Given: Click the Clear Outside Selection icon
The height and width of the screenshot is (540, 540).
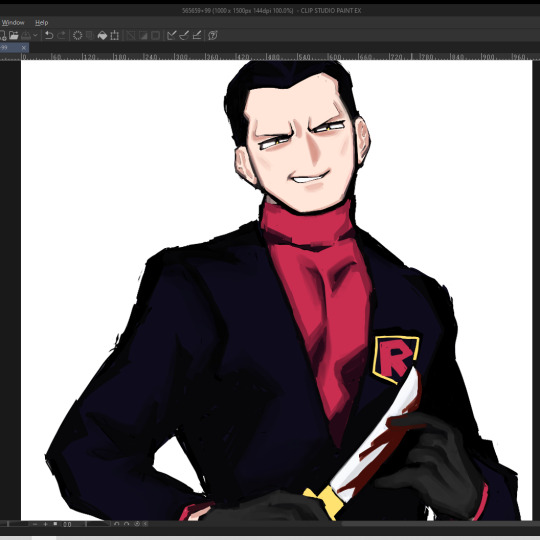Looking at the screenshot, I should [x=90, y=35].
